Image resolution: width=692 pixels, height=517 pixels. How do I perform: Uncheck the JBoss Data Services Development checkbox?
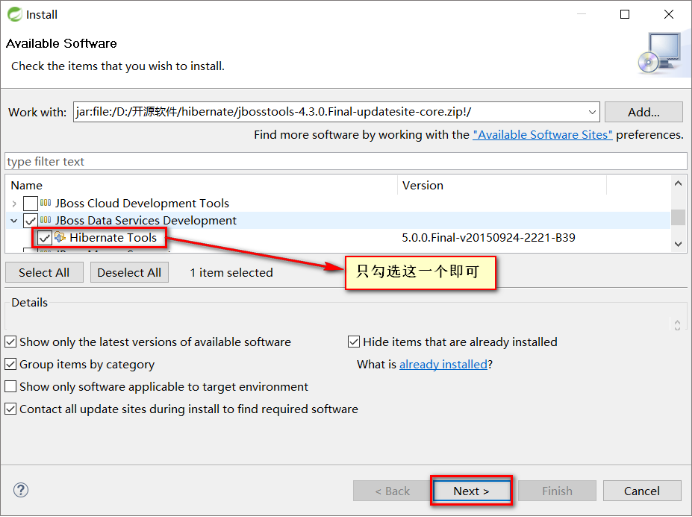click(x=30, y=220)
